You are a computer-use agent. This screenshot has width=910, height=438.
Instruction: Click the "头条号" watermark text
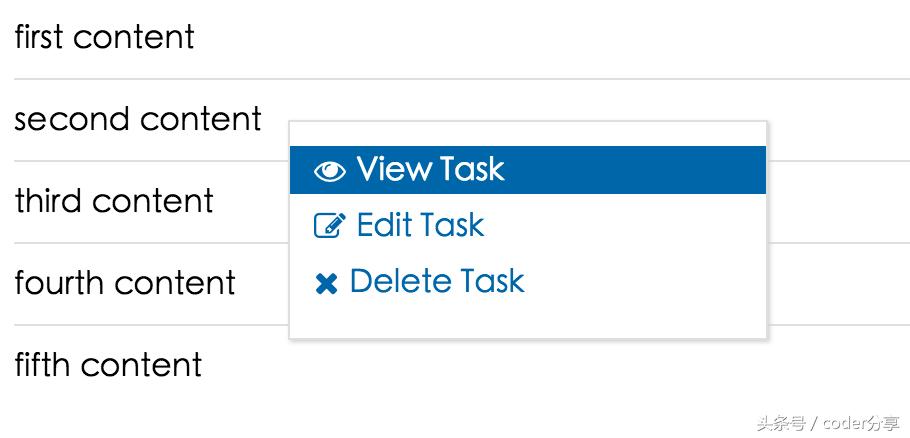781,423
